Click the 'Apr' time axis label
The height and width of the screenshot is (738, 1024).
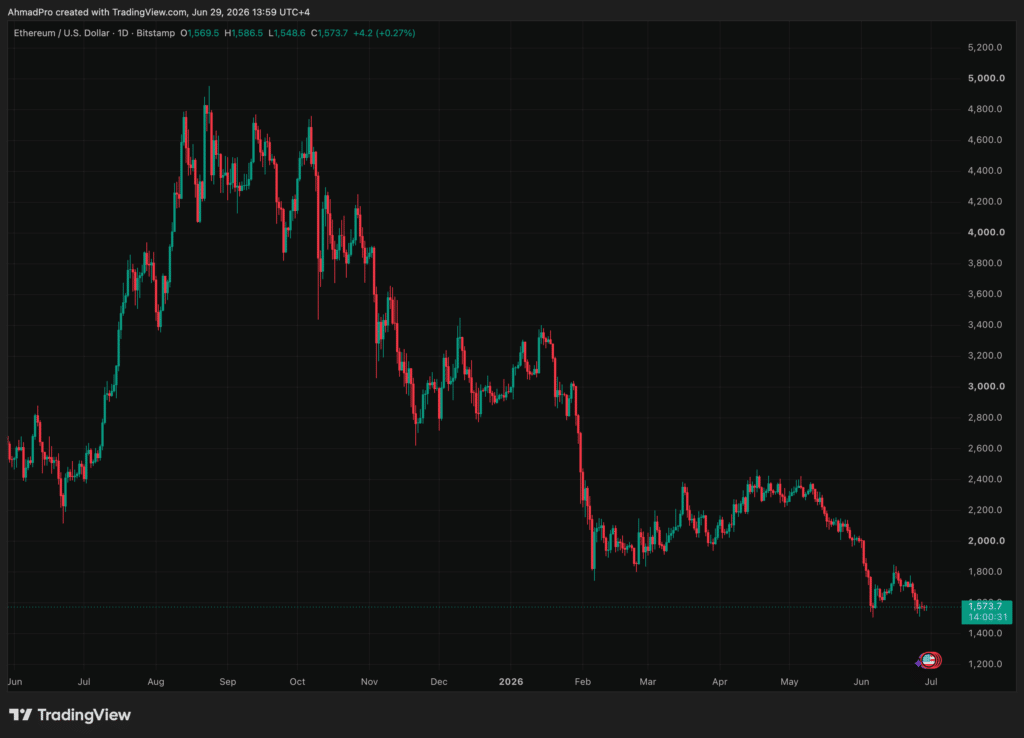pos(719,682)
